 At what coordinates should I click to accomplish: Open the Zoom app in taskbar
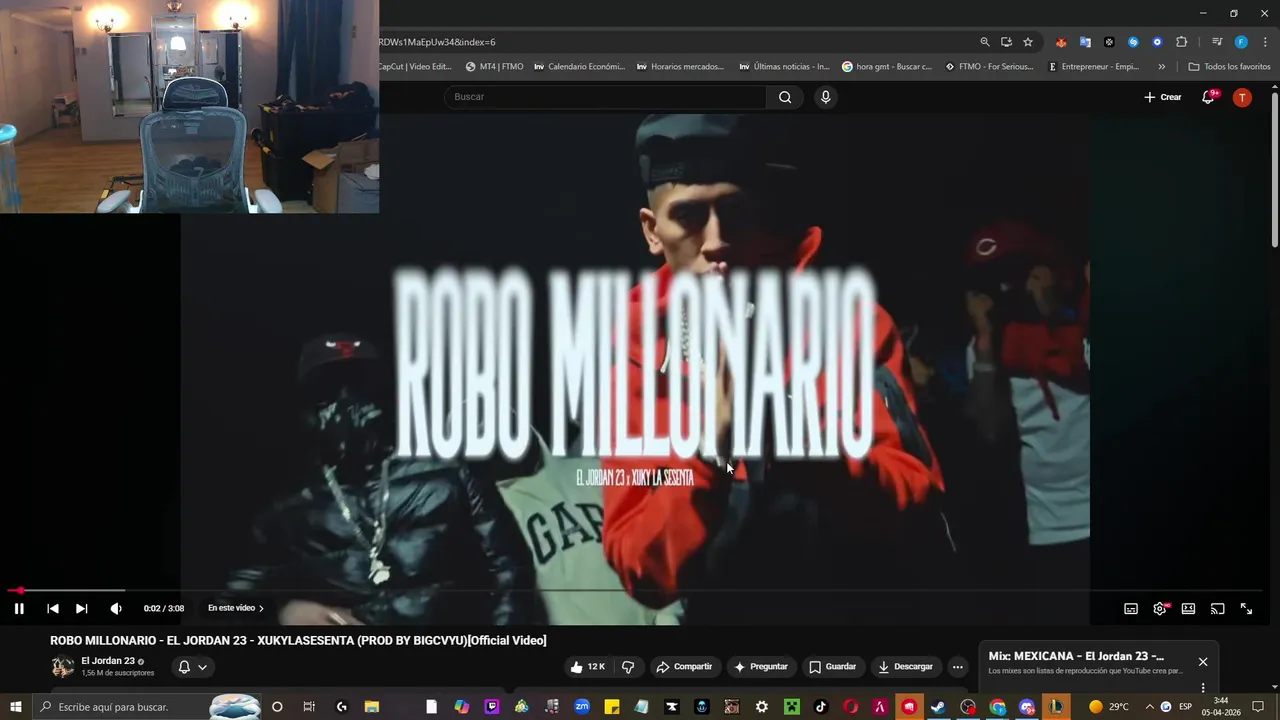(x=582, y=707)
